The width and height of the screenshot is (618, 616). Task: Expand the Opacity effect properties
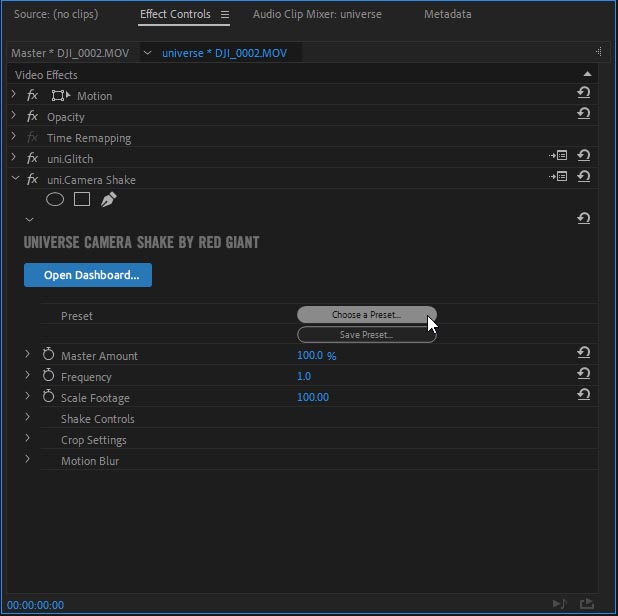(14, 115)
